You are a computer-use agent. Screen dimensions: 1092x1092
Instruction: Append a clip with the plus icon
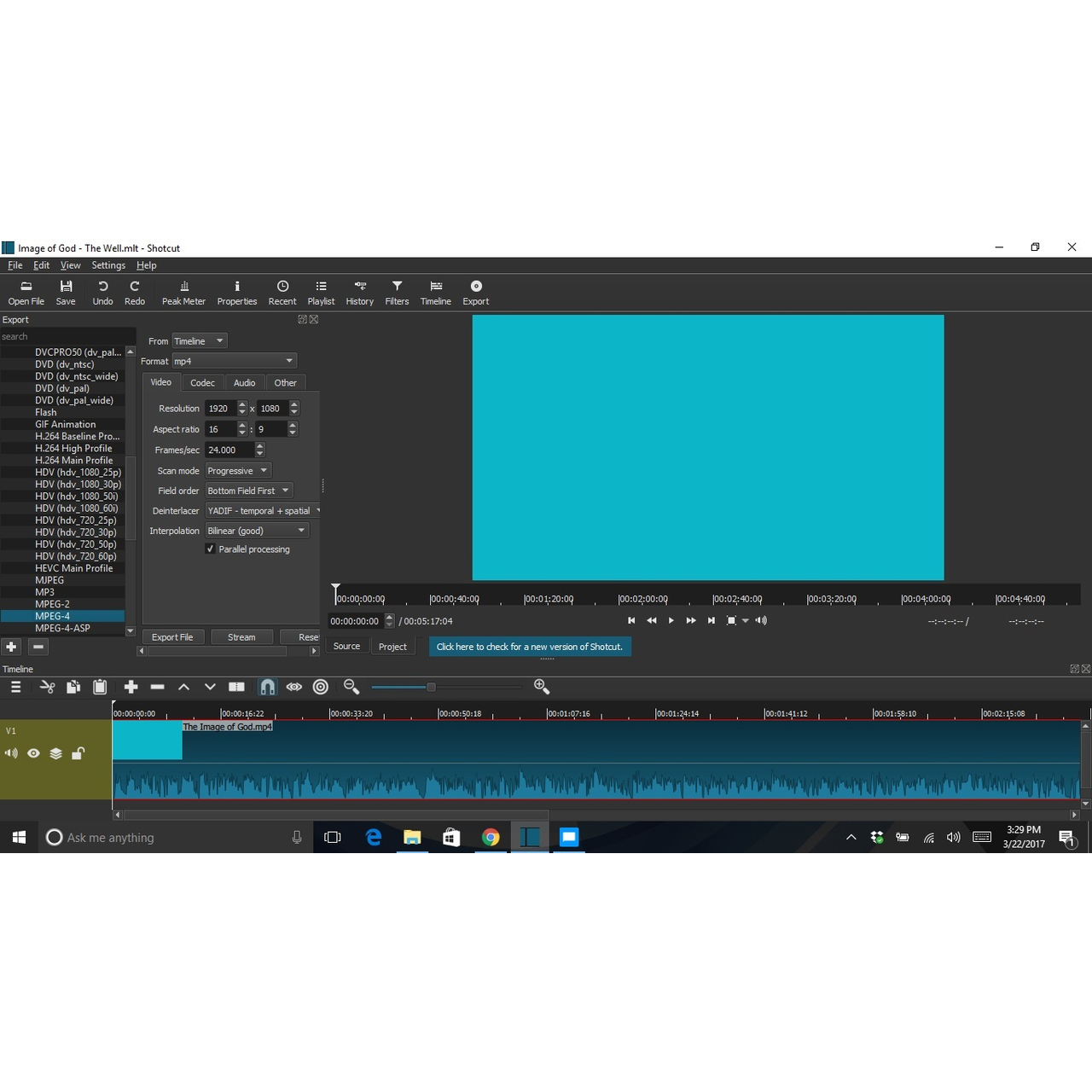click(131, 687)
